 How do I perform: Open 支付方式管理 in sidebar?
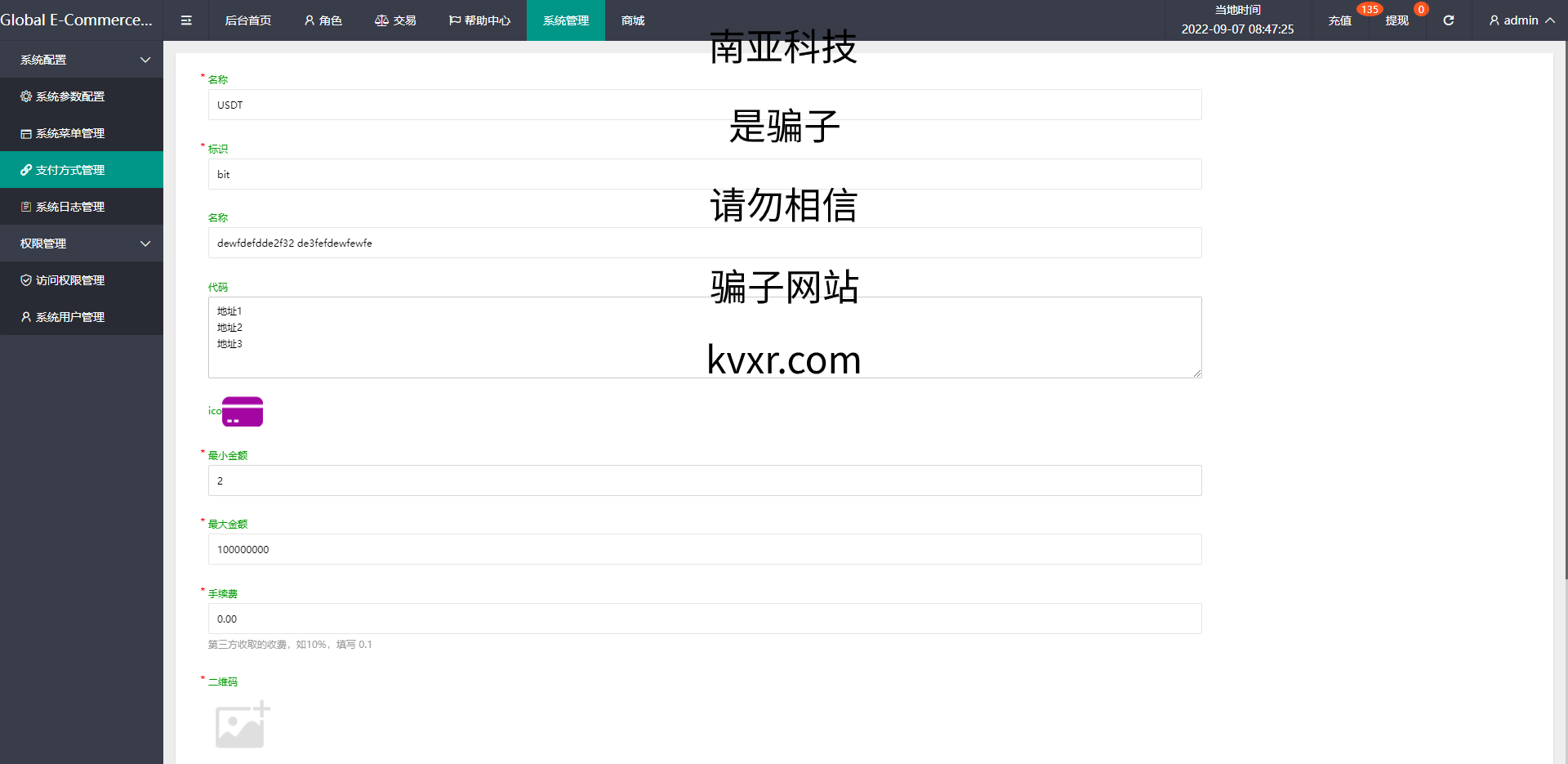[x=82, y=170]
